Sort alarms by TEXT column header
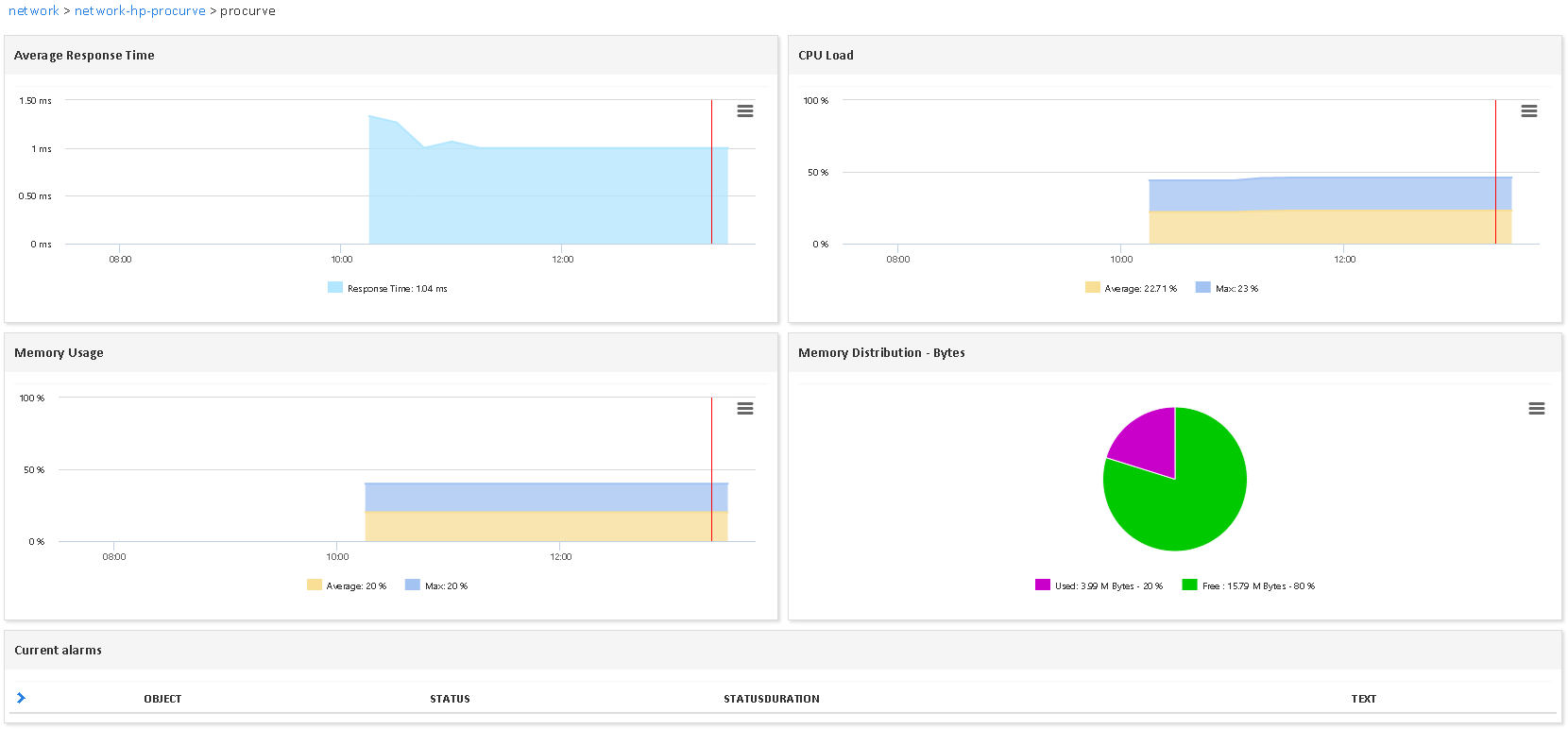Screen dimensions: 1568x729 (1363, 699)
